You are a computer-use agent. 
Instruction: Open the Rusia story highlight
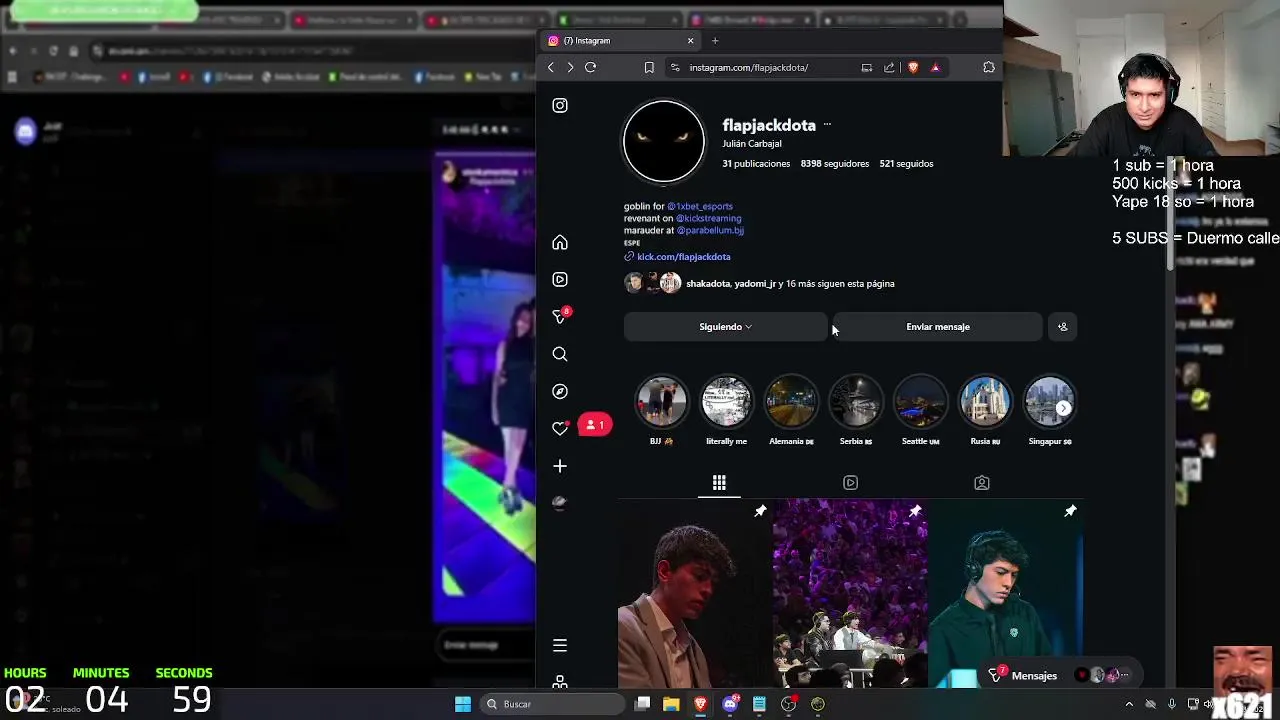985,402
